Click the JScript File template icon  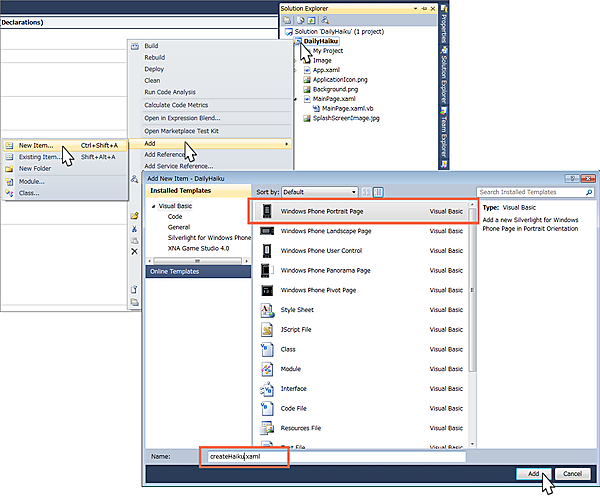267,329
